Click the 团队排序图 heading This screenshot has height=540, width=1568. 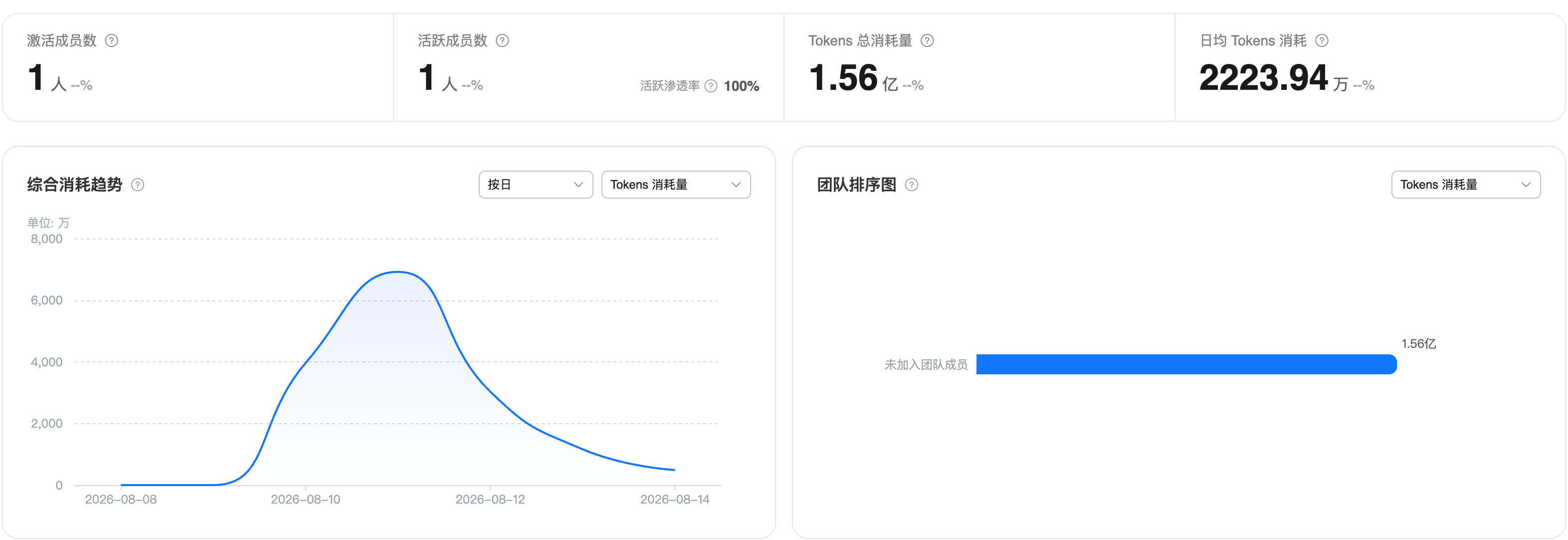point(856,185)
